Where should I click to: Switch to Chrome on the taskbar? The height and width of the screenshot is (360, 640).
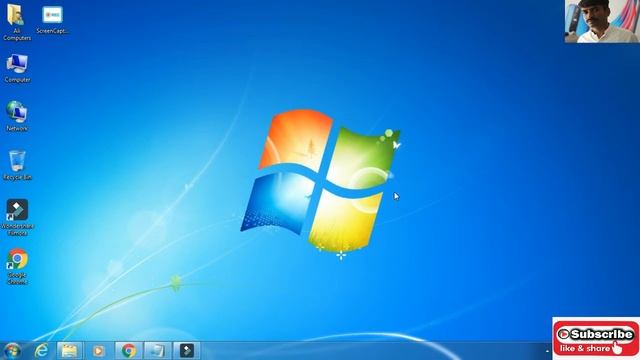point(129,351)
